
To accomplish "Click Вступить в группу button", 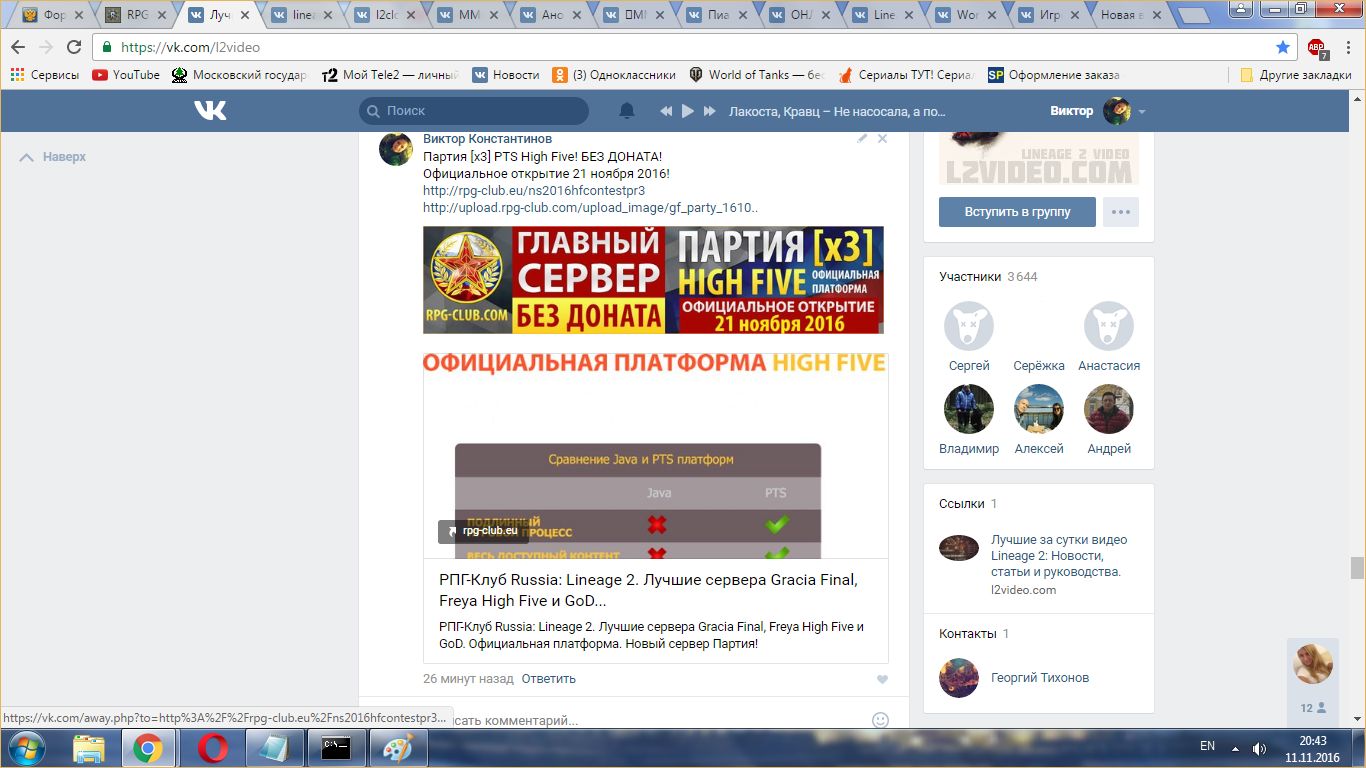I will 1017,212.
